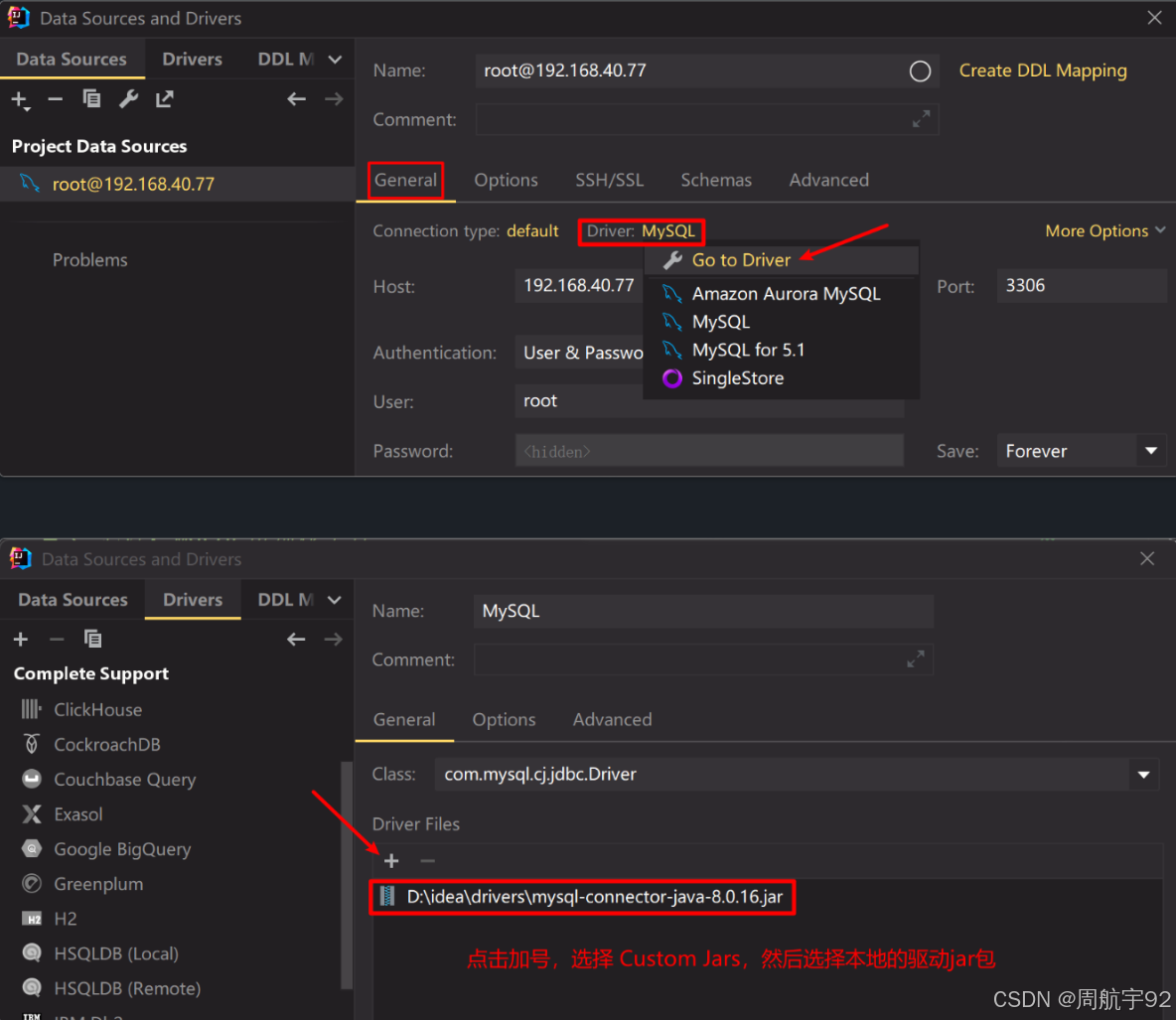This screenshot has width=1176, height=1020.
Task: Open the driver Class dropdown arrow
Action: [x=1144, y=775]
